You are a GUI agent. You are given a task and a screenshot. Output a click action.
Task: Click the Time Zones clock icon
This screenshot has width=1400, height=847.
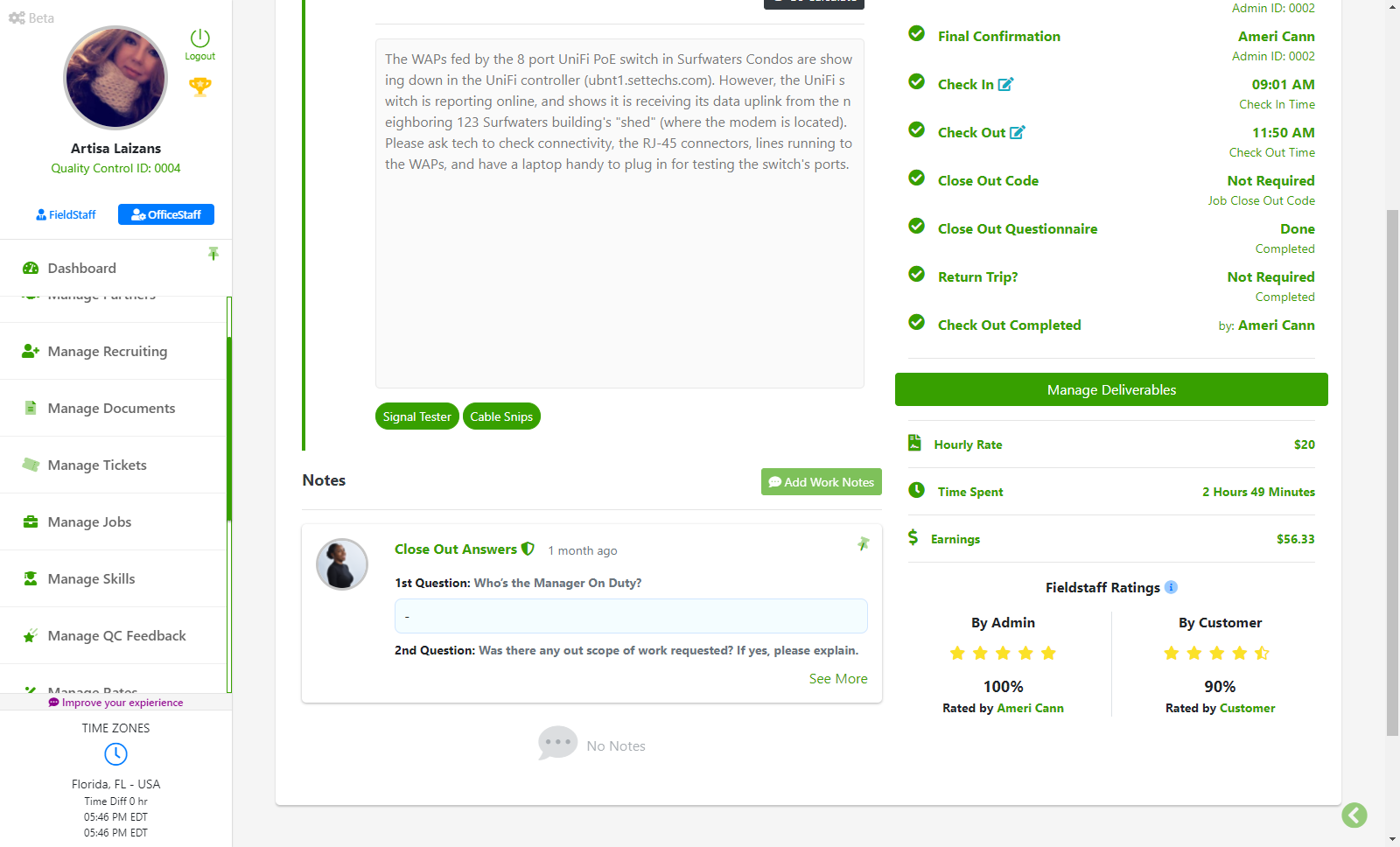115,754
